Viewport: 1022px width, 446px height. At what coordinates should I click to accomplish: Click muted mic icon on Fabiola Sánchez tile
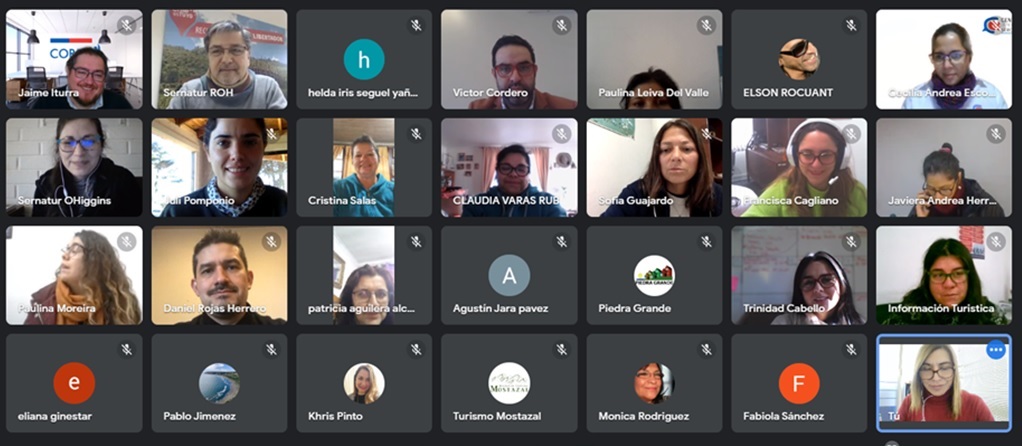[x=851, y=350]
